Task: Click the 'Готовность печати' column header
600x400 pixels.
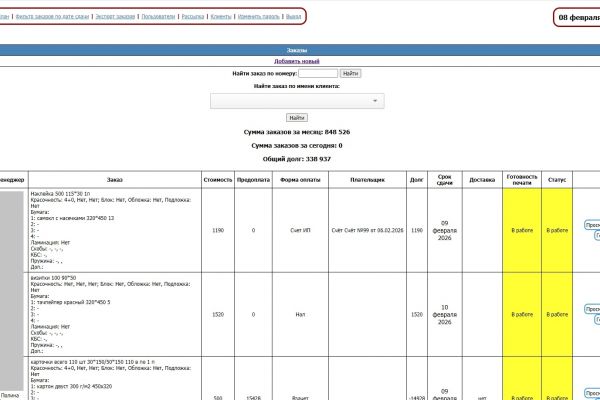Action: click(522, 180)
